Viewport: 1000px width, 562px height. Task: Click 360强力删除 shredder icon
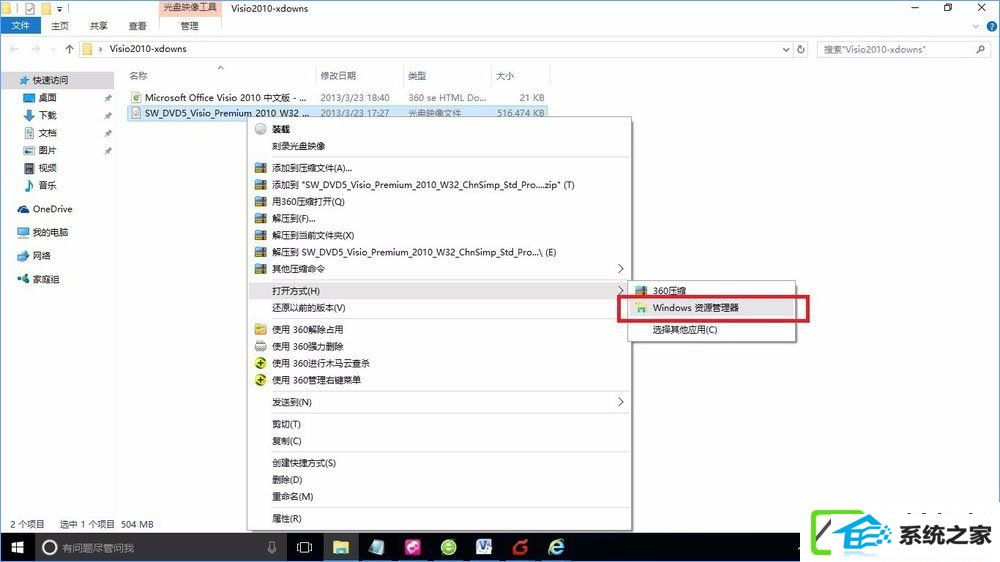click(260, 346)
